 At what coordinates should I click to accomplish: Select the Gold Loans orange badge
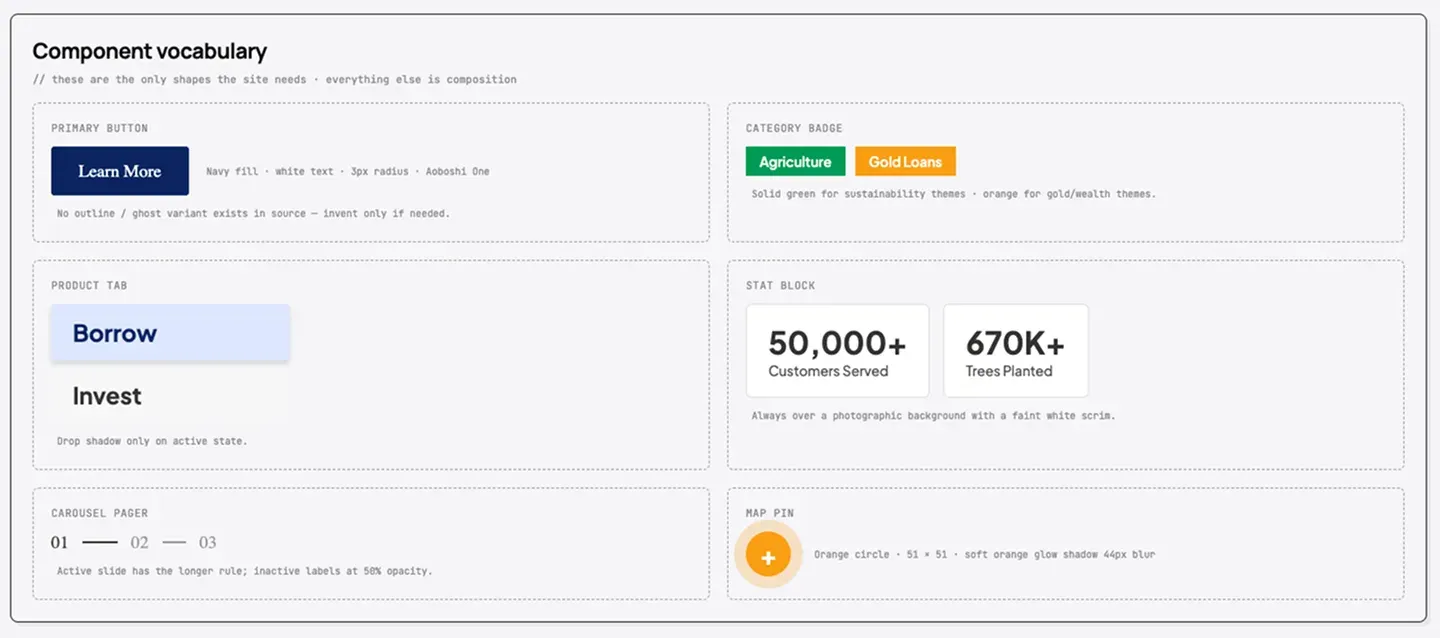pyautogui.click(x=905, y=162)
